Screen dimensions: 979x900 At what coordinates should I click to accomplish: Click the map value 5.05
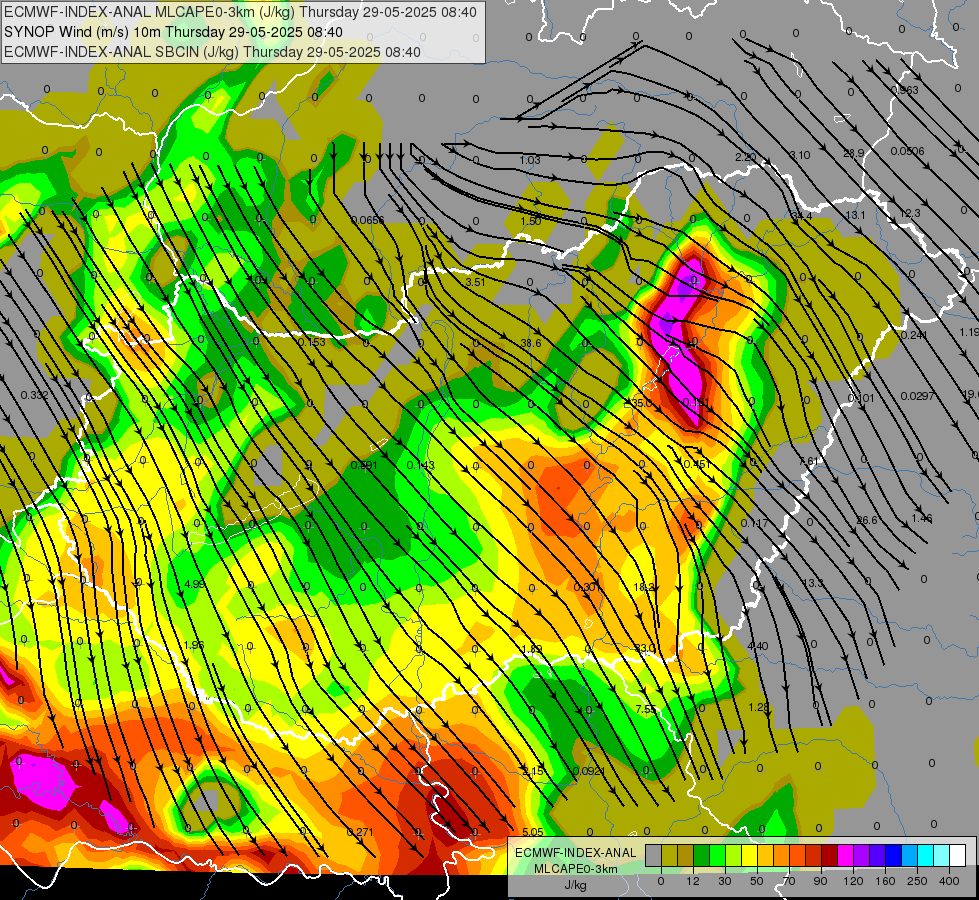pos(533,831)
